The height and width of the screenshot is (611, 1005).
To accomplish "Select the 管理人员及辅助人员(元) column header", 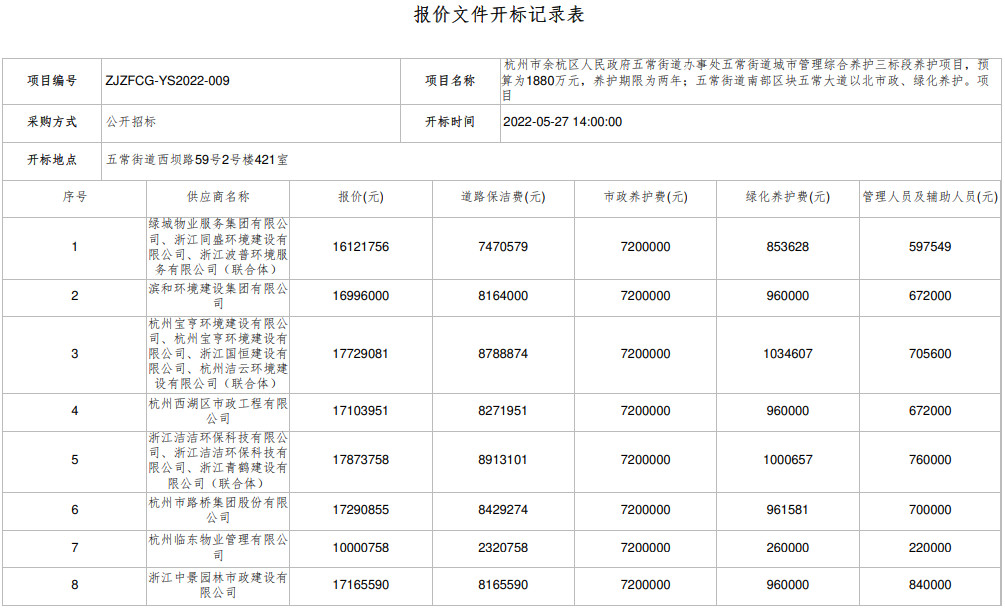I will [x=930, y=197].
